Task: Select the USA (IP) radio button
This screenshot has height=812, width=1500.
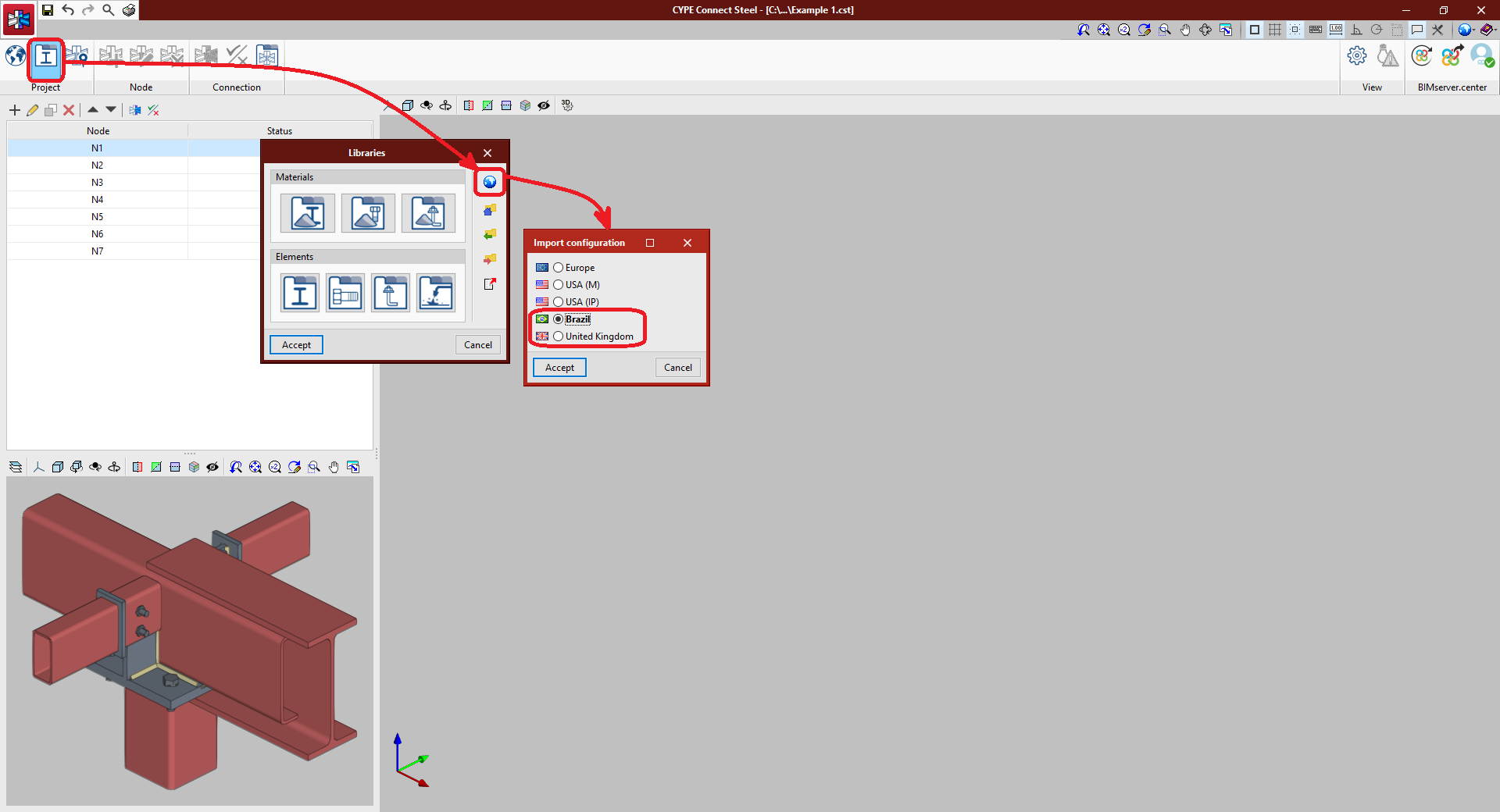Action: pos(558,302)
